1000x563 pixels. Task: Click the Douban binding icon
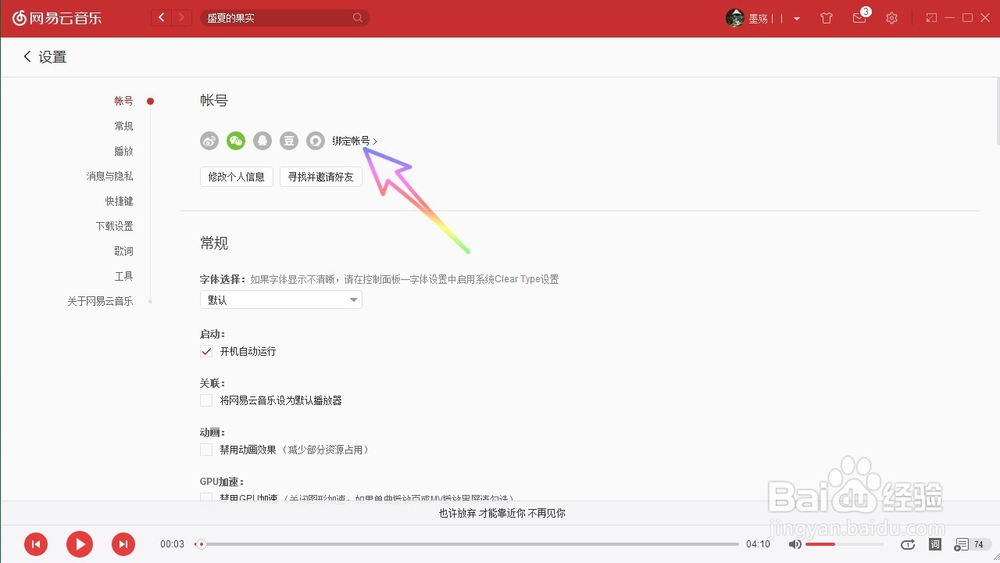click(289, 140)
